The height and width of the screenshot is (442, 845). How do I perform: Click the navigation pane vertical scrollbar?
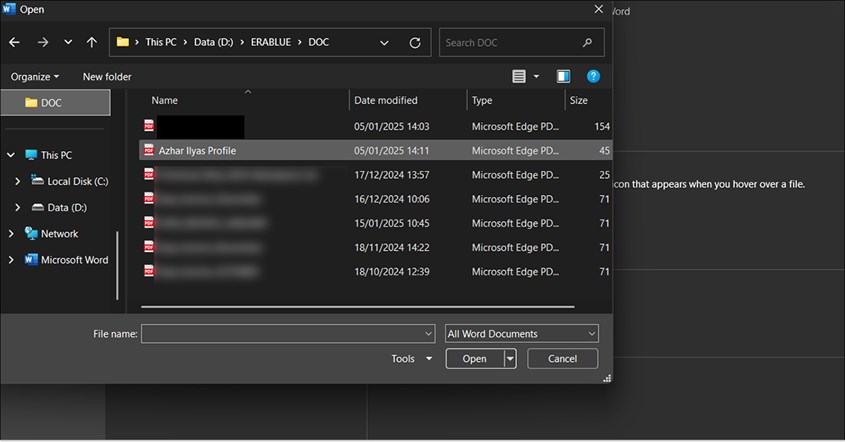click(117, 265)
